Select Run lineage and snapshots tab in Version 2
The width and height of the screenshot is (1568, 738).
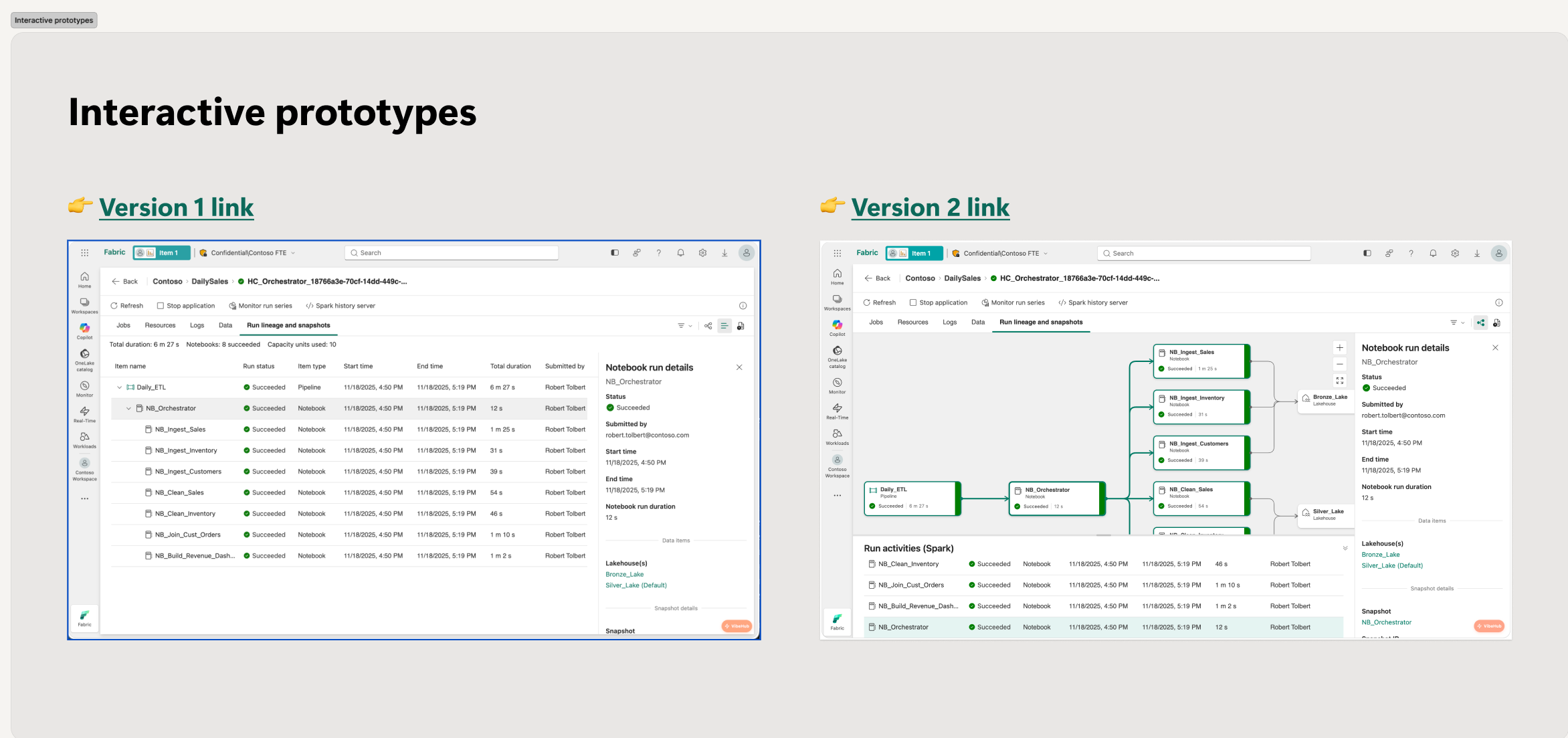(x=1041, y=322)
